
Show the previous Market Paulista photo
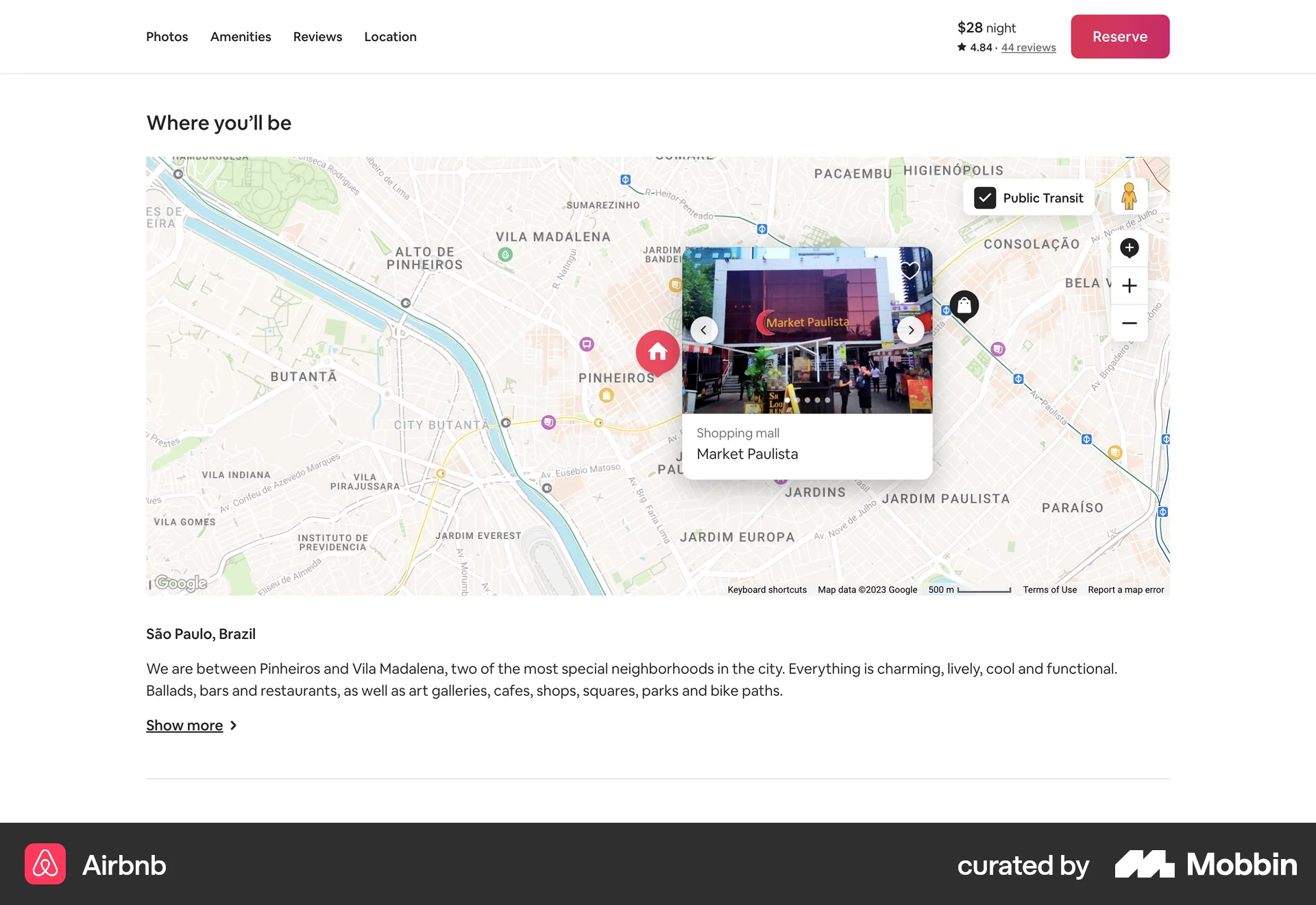703,330
